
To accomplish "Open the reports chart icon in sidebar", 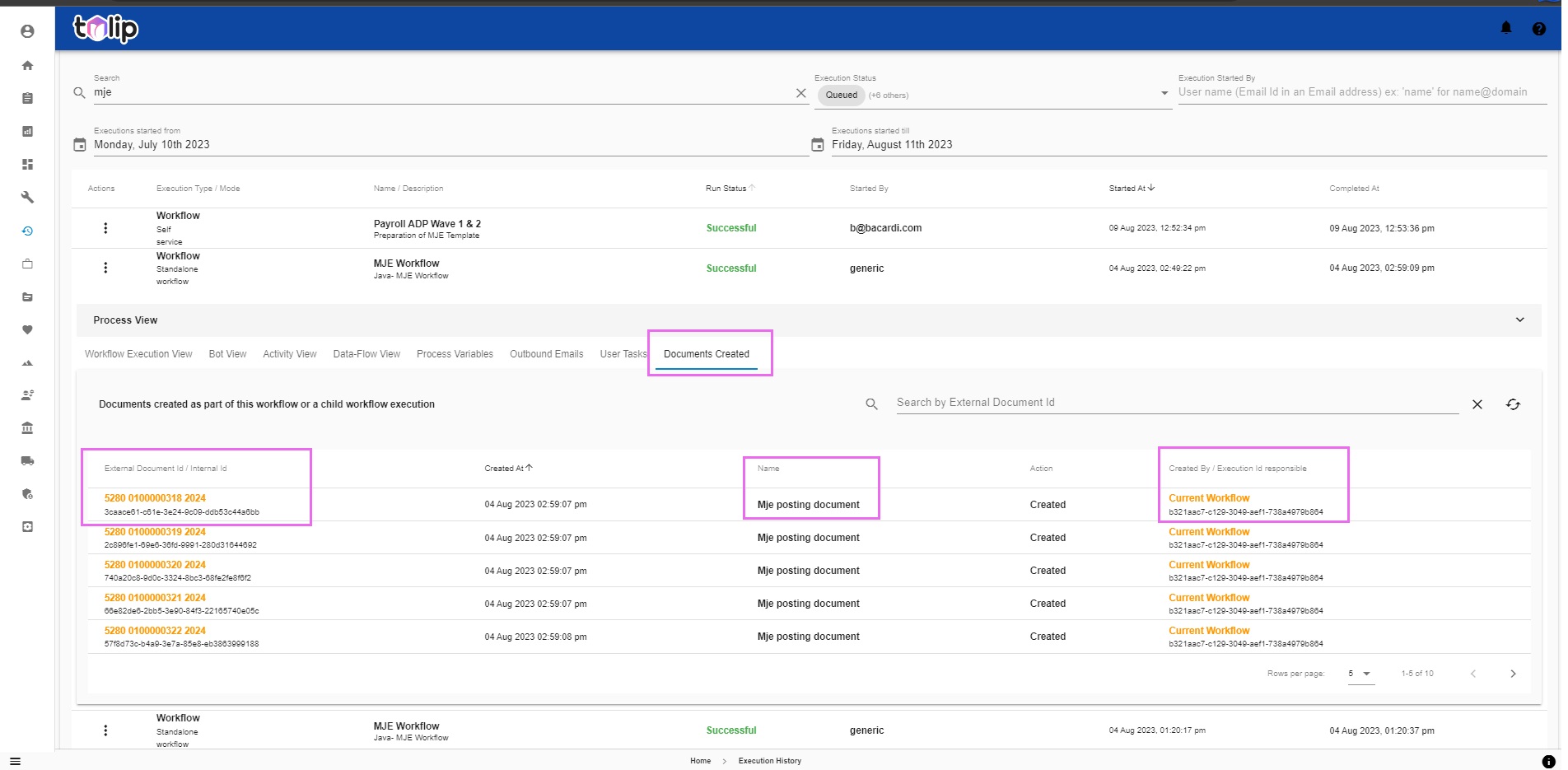I will coord(27,131).
